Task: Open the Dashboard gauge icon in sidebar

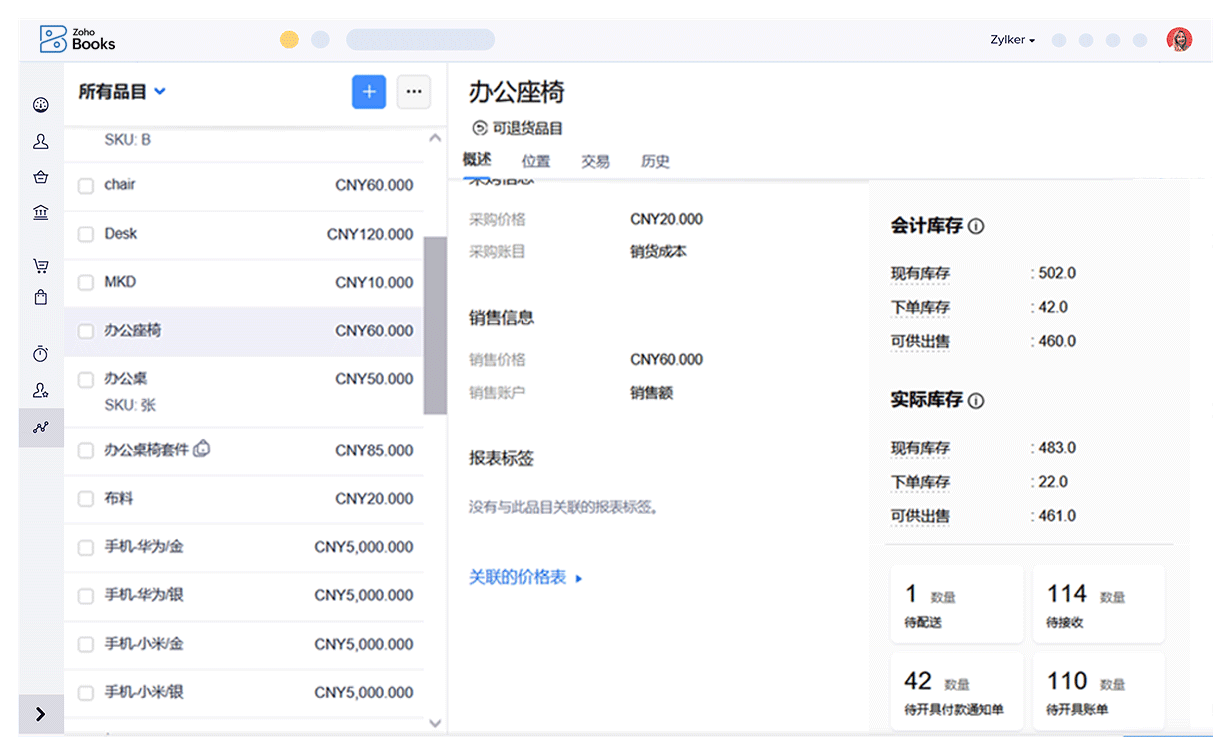Action: [x=41, y=105]
